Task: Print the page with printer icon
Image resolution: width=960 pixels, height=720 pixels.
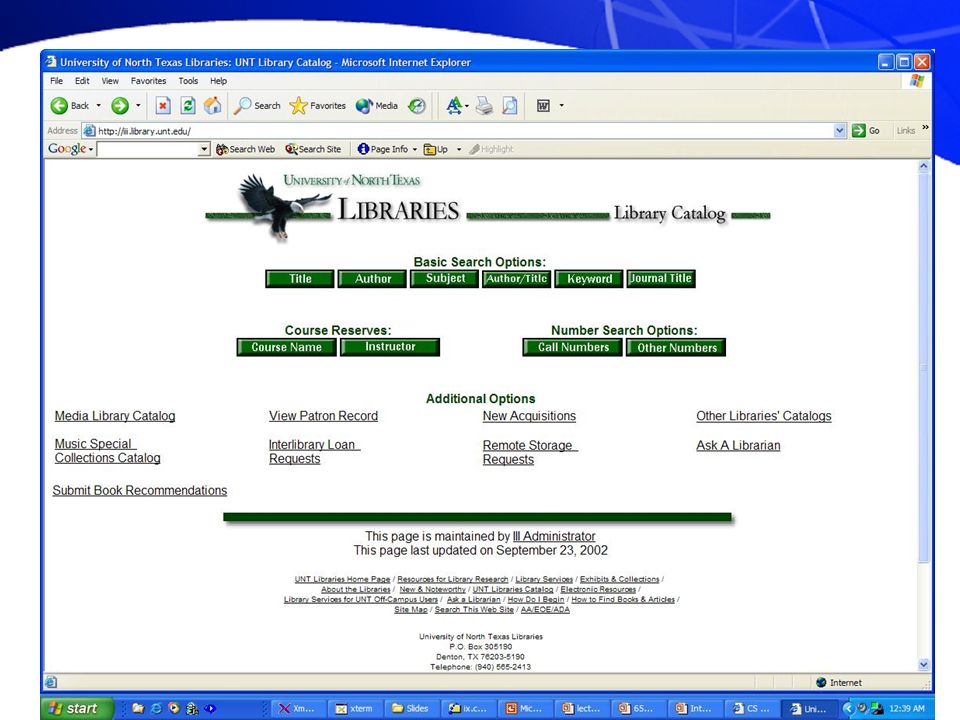Action: pyautogui.click(x=484, y=106)
